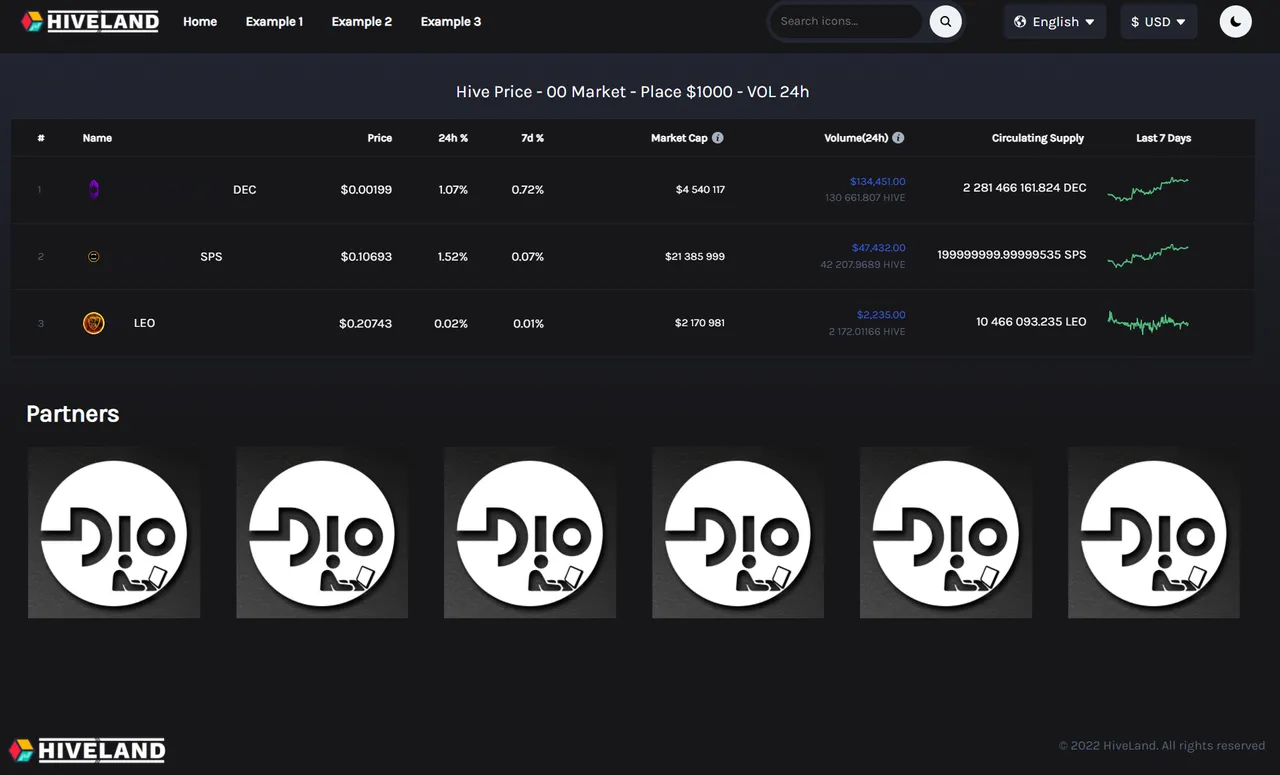
Task: Click the Last 7 Days column header
Action: click(1164, 138)
